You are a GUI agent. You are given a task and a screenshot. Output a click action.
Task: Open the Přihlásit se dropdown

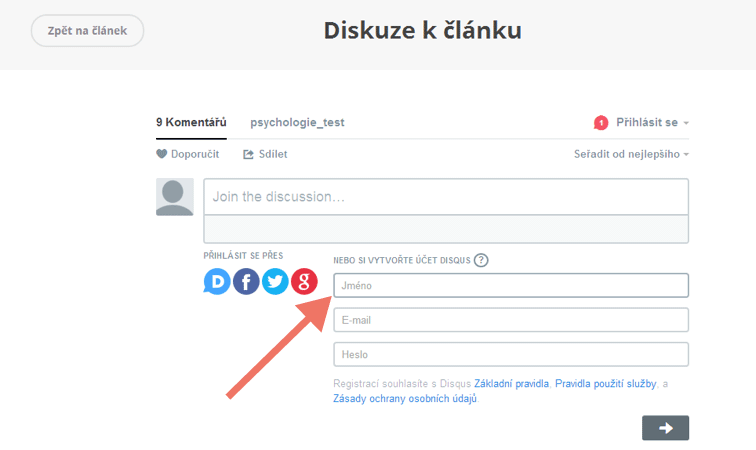pyautogui.click(x=652, y=123)
